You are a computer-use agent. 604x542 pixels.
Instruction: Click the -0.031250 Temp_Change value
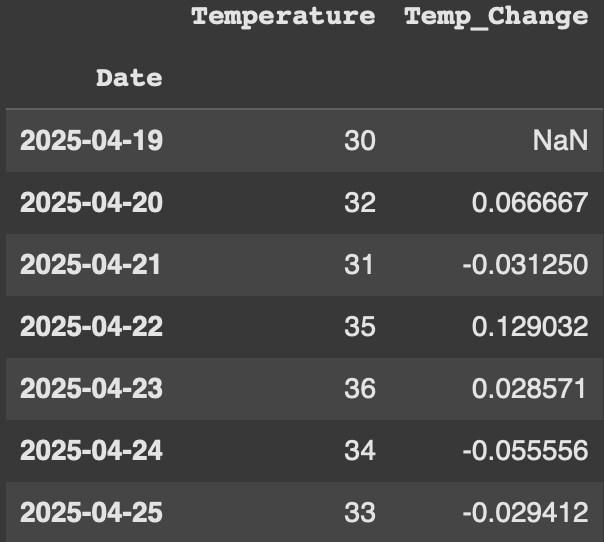click(525, 264)
